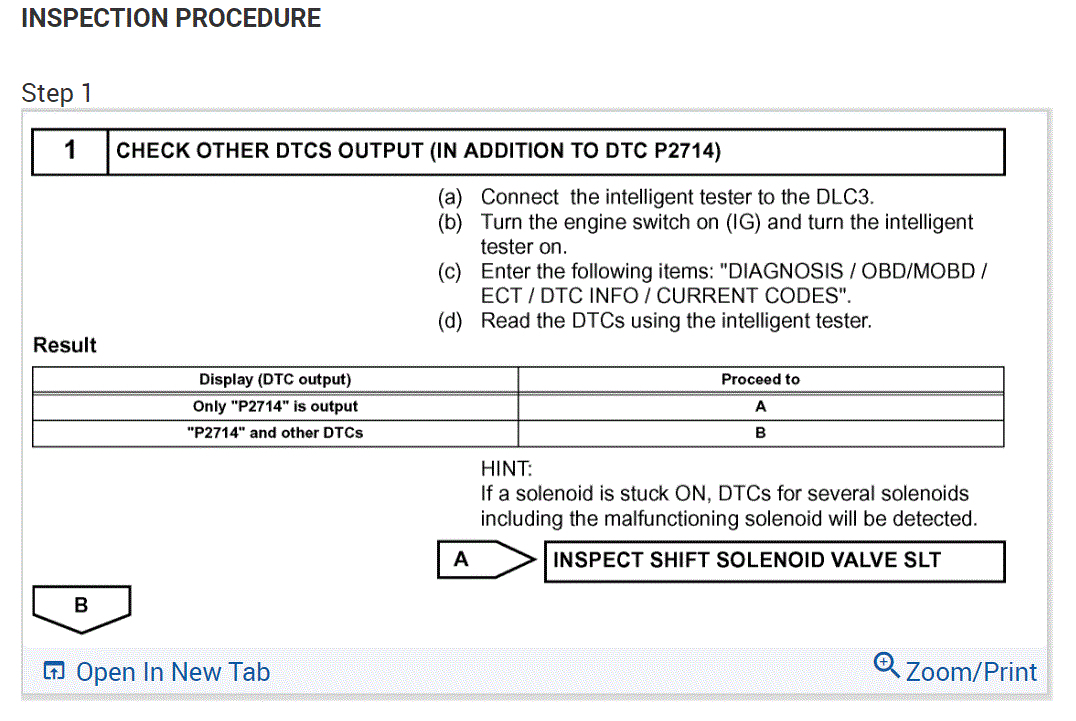Click the Check Other DTCs Output header
The image size is (1076, 721).
(418, 151)
